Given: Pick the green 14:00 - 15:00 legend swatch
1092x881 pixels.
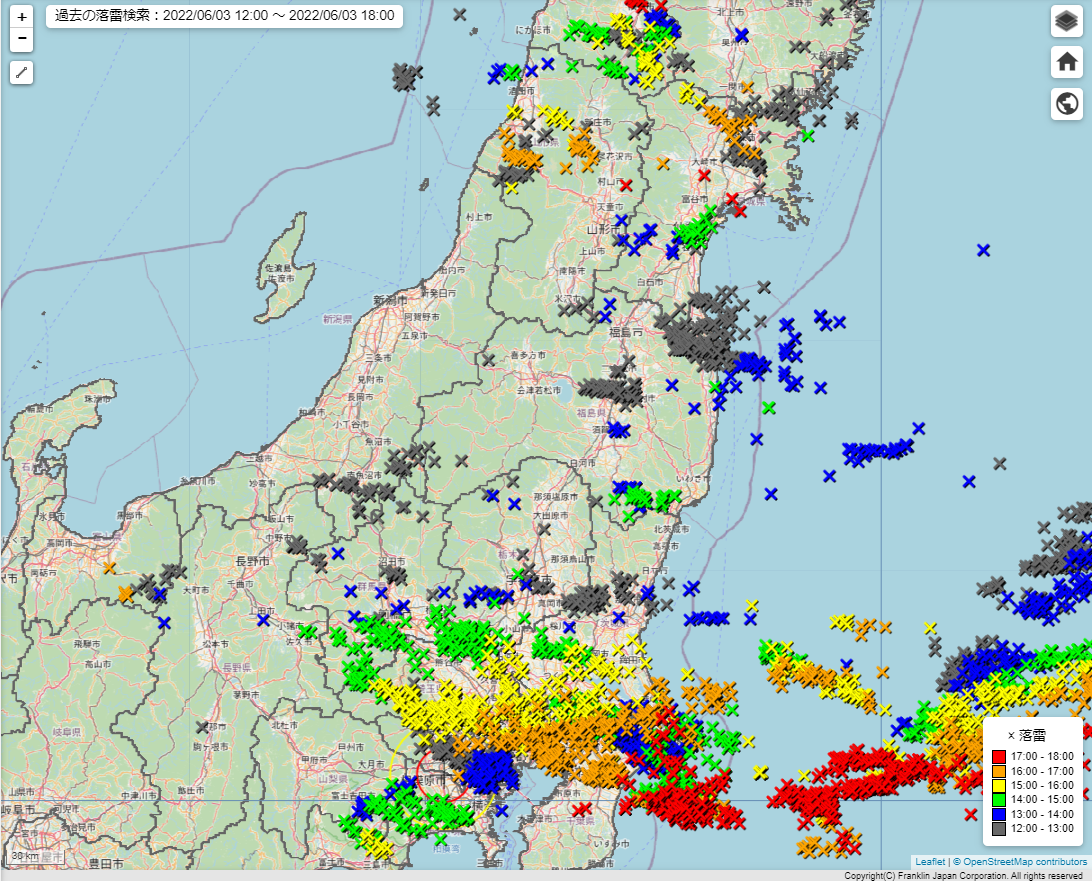Looking at the screenshot, I should pyautogui.click(x=999, y=799).
